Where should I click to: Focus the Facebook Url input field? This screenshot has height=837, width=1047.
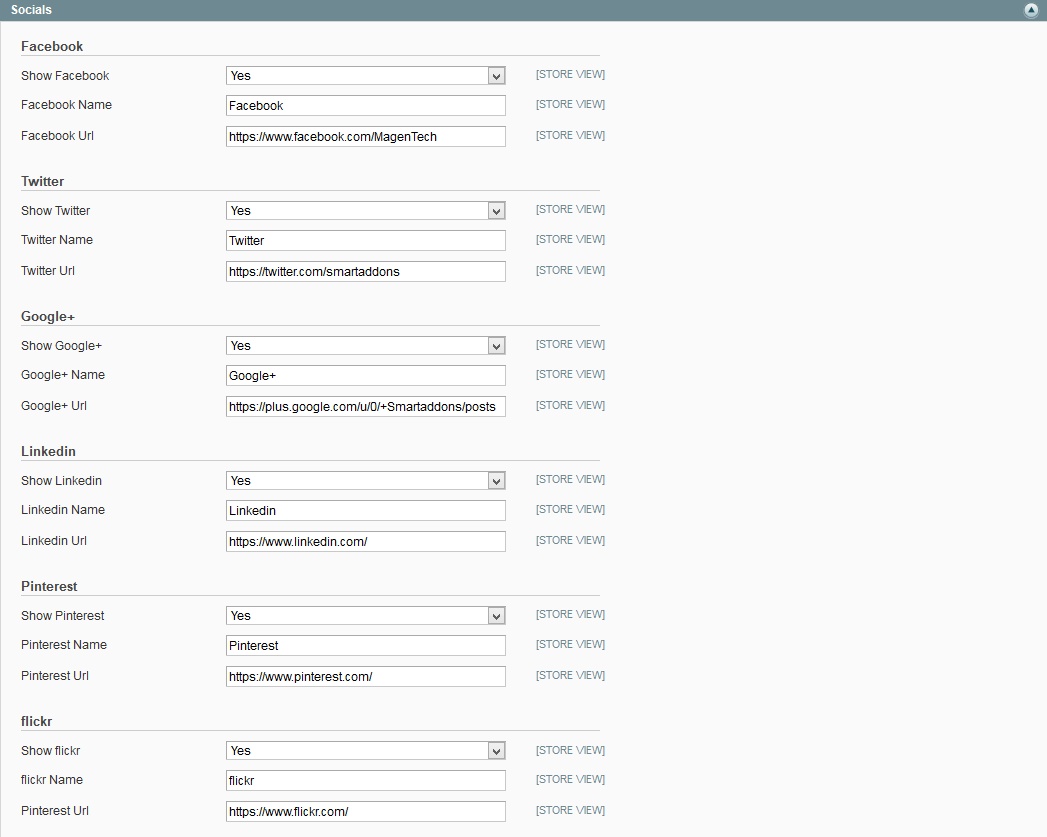[x=365, y=137]
